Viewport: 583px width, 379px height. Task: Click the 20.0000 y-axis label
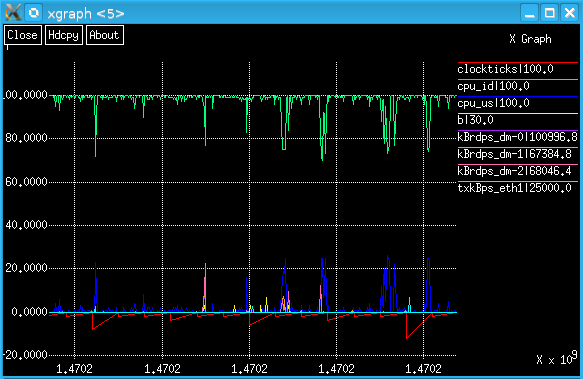[x=26, y=268]
